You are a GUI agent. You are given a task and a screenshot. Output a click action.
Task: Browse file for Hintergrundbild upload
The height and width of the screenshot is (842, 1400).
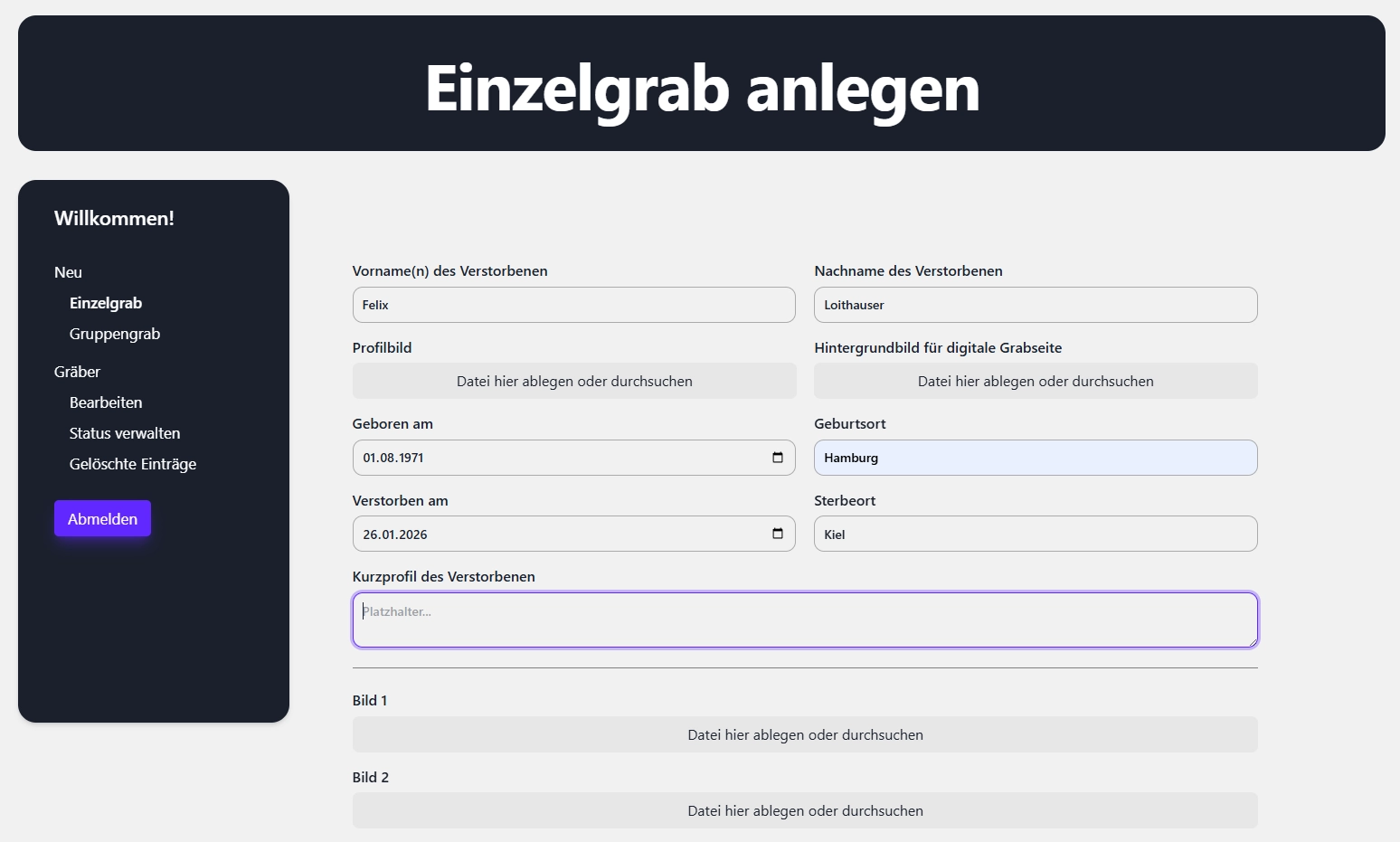(1036, 381)
